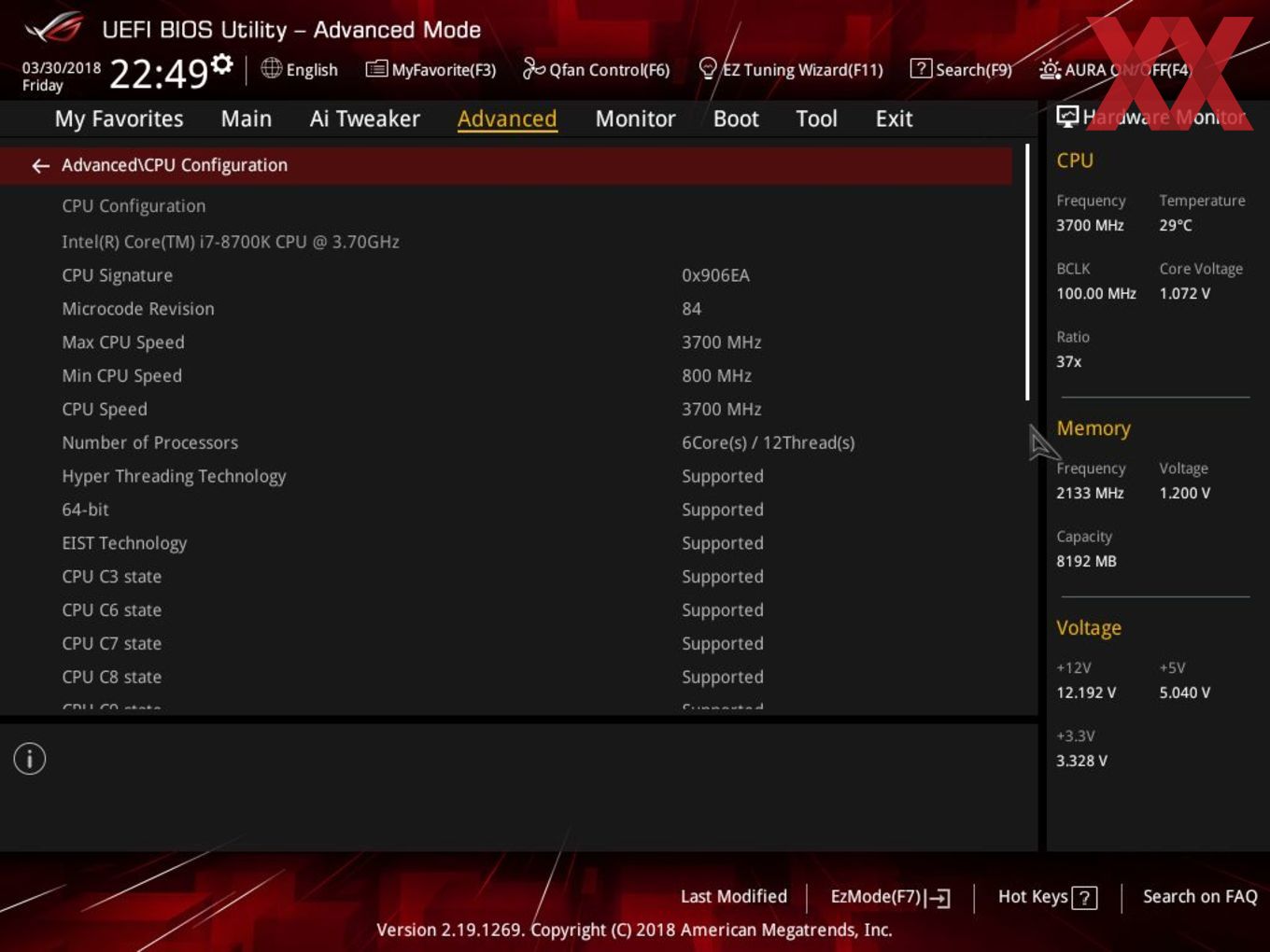1270x952 pixels.
Task: Open MyFavorite list icon
Action: pyautogui.click(x=376, y=69)
